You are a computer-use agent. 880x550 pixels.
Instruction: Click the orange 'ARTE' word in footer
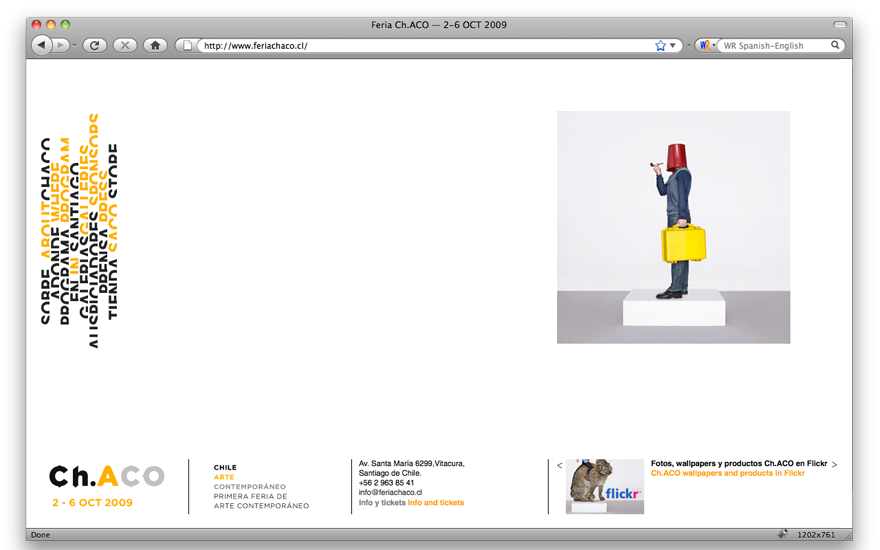coord(224,477)
